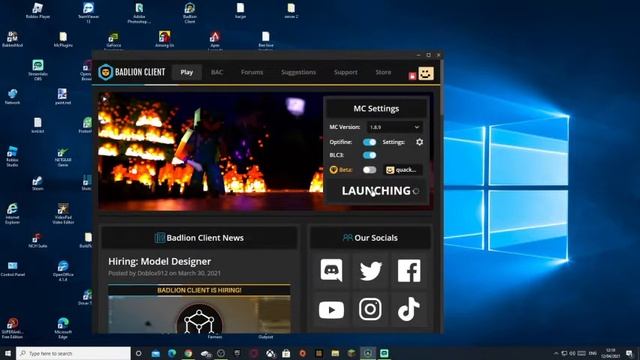Click the Windows Start button

(7, 353)
